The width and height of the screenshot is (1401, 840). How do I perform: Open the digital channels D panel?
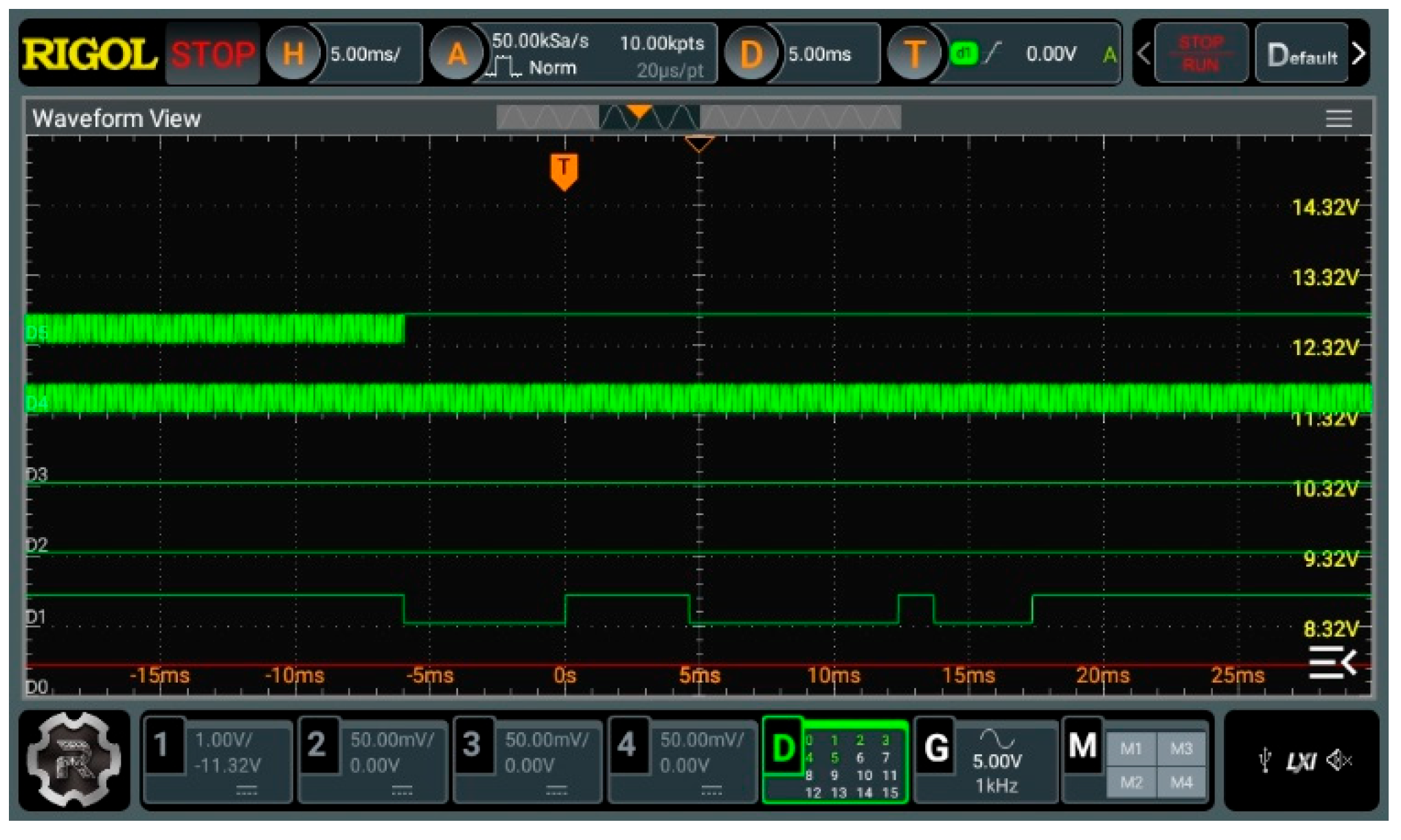783,747
